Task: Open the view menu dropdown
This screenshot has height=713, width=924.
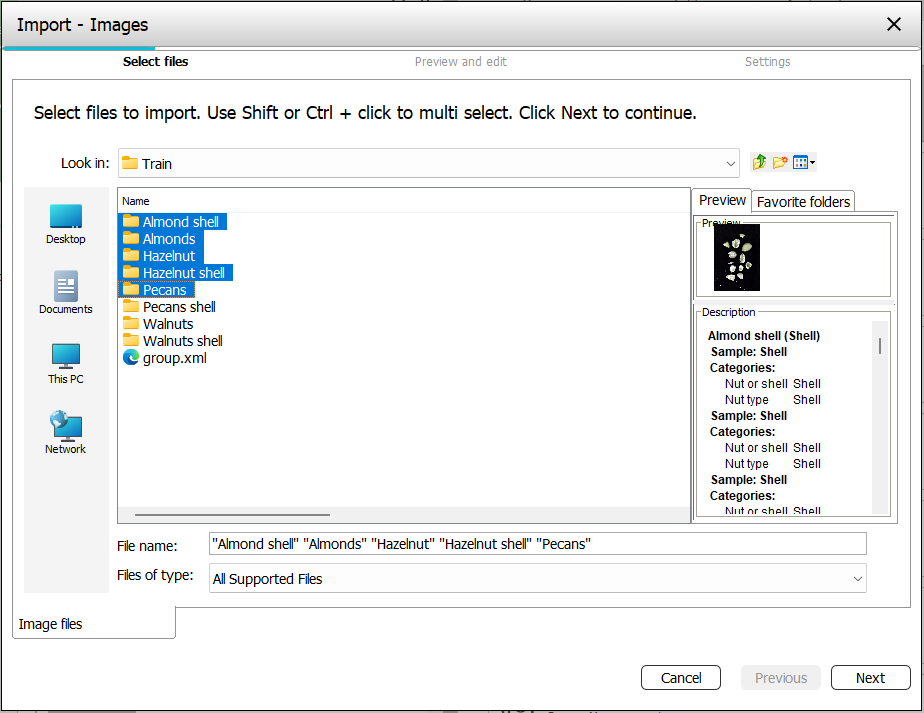Action: pos(805,162)
